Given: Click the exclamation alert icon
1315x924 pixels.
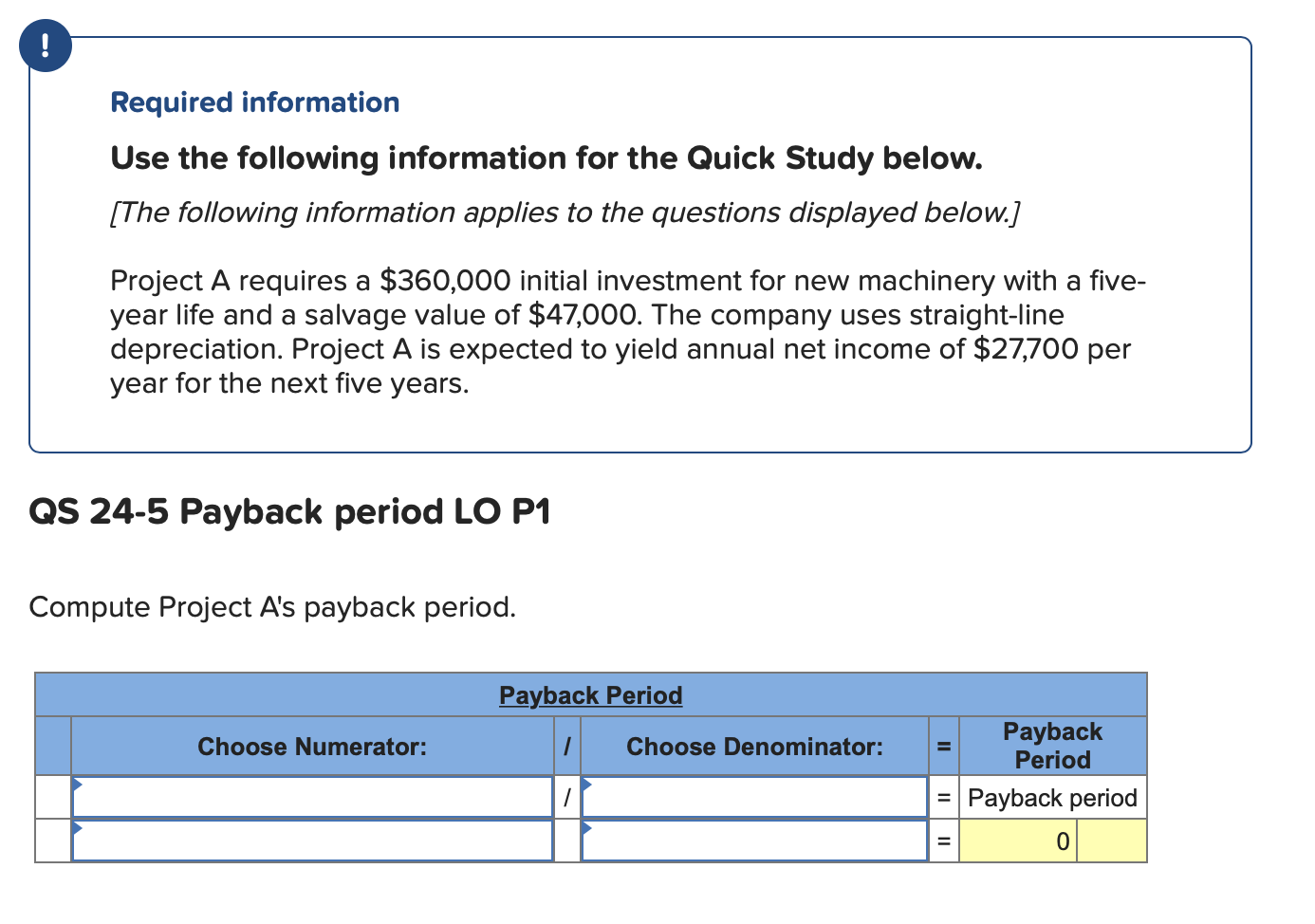Looking at the screenshot, I should click(45, 45).
